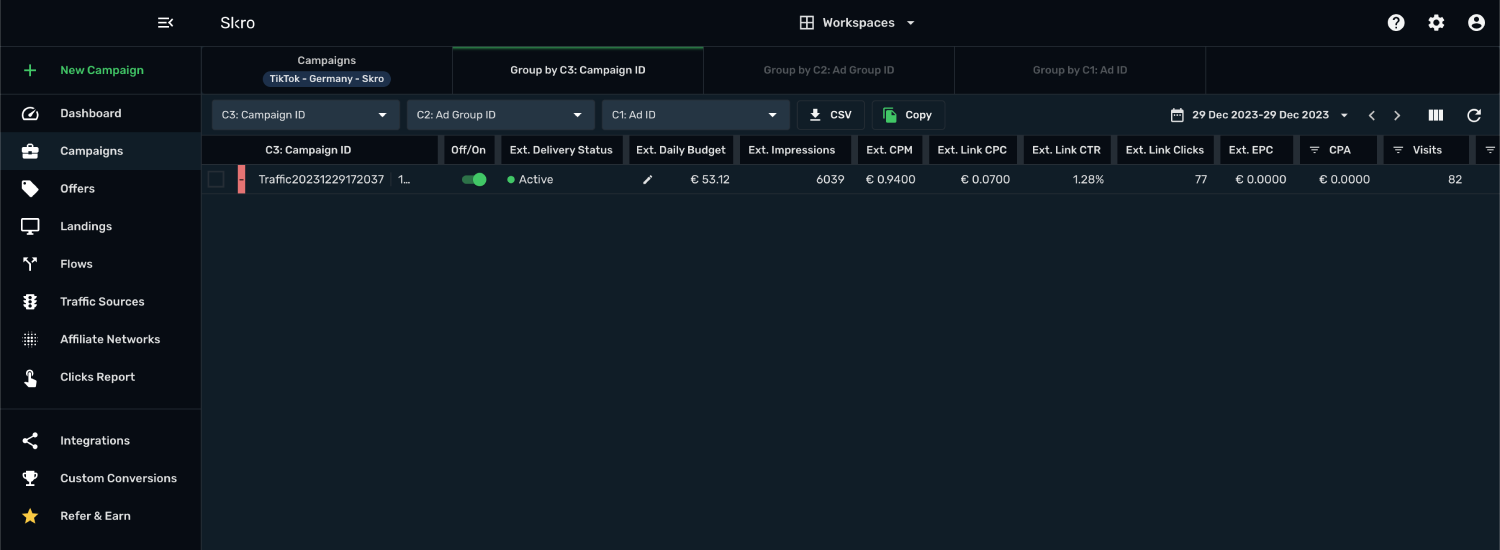Open the C3: Campaign ID dropdown
Image resolution: width=1500 pixels, height=550 pixels.
pyautogui.click(x=306, y=115)
